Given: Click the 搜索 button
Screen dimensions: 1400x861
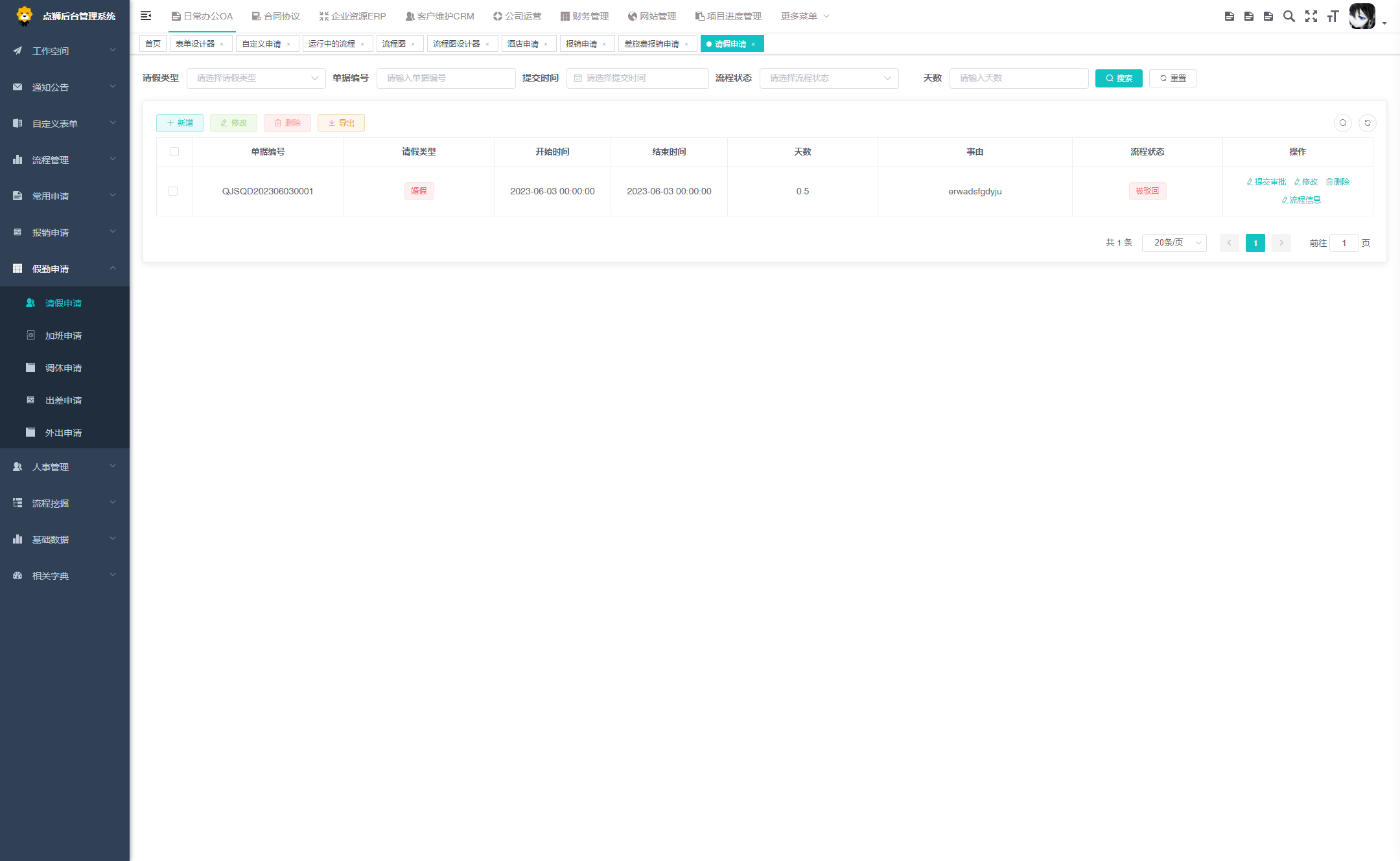Looking at the screenshot, I should 1118,78.
